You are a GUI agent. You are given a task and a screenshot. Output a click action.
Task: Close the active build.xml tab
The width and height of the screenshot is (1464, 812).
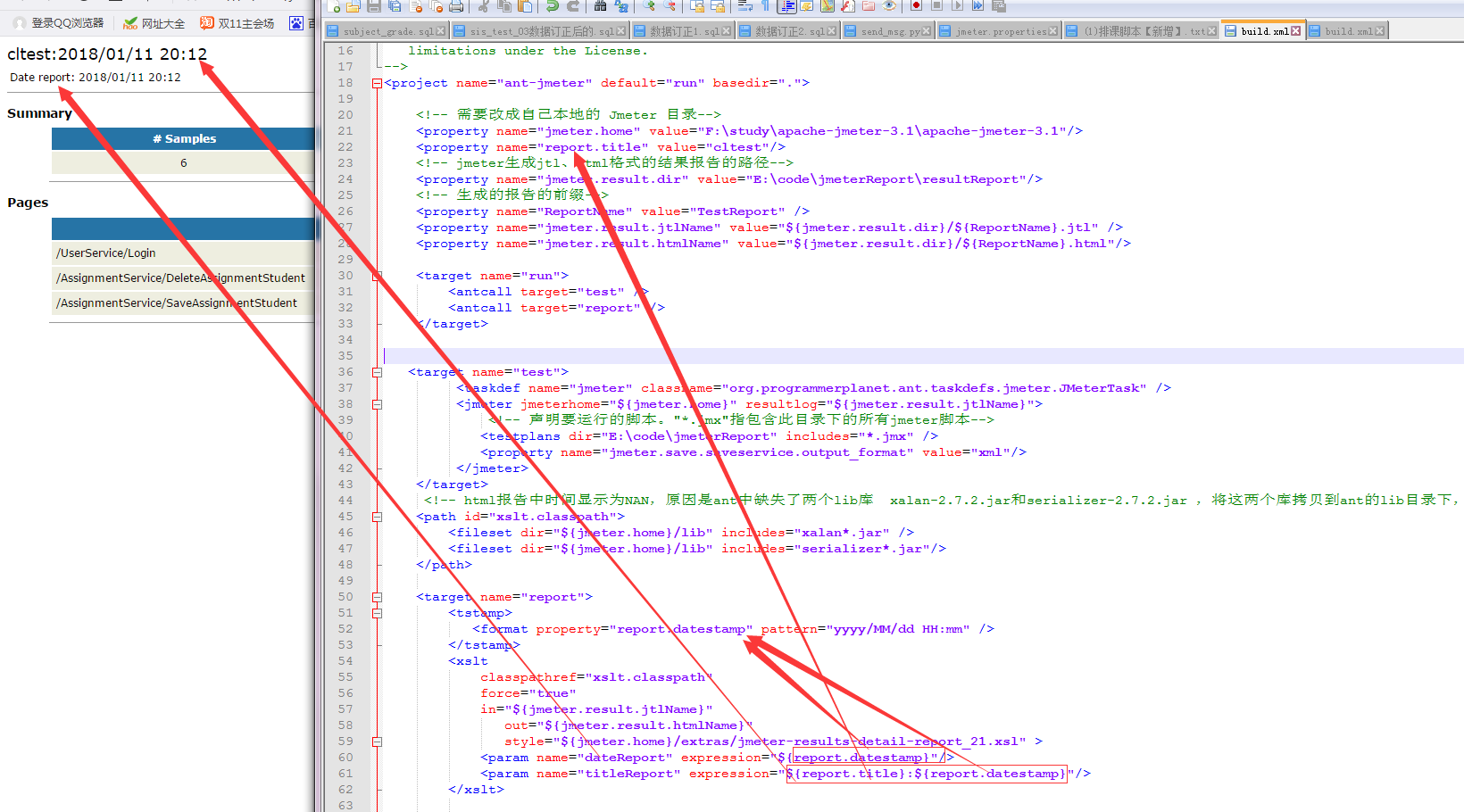click(1296, 31)
